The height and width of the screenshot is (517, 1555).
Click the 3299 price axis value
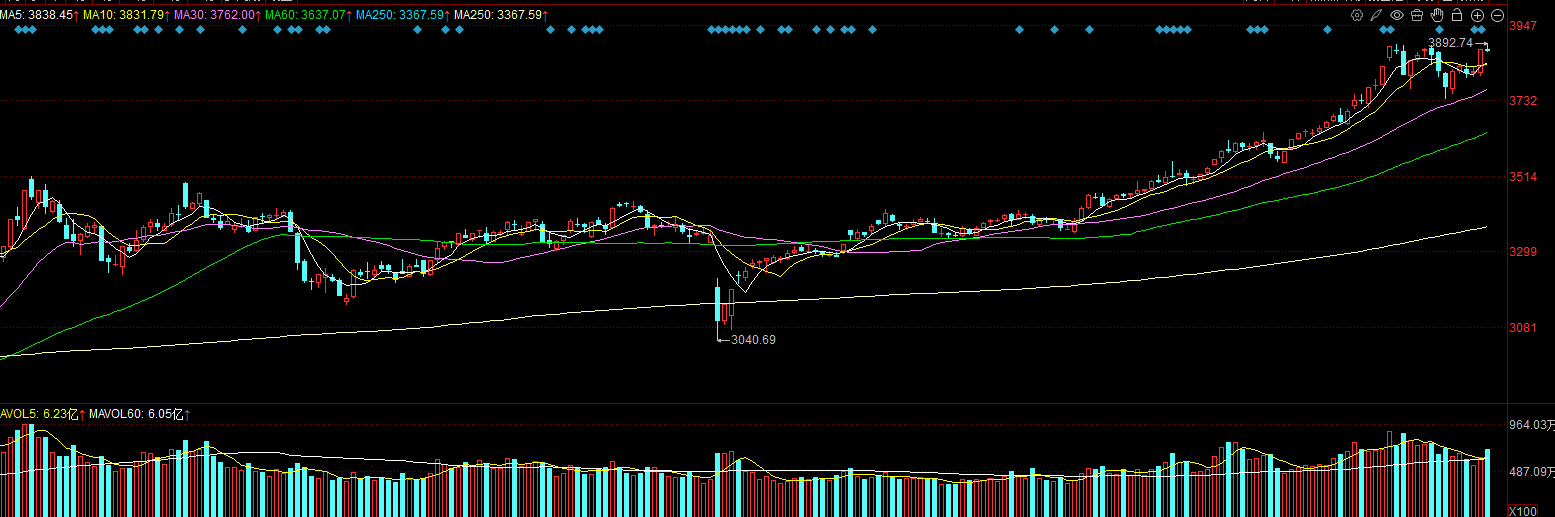click(1523, 252)
